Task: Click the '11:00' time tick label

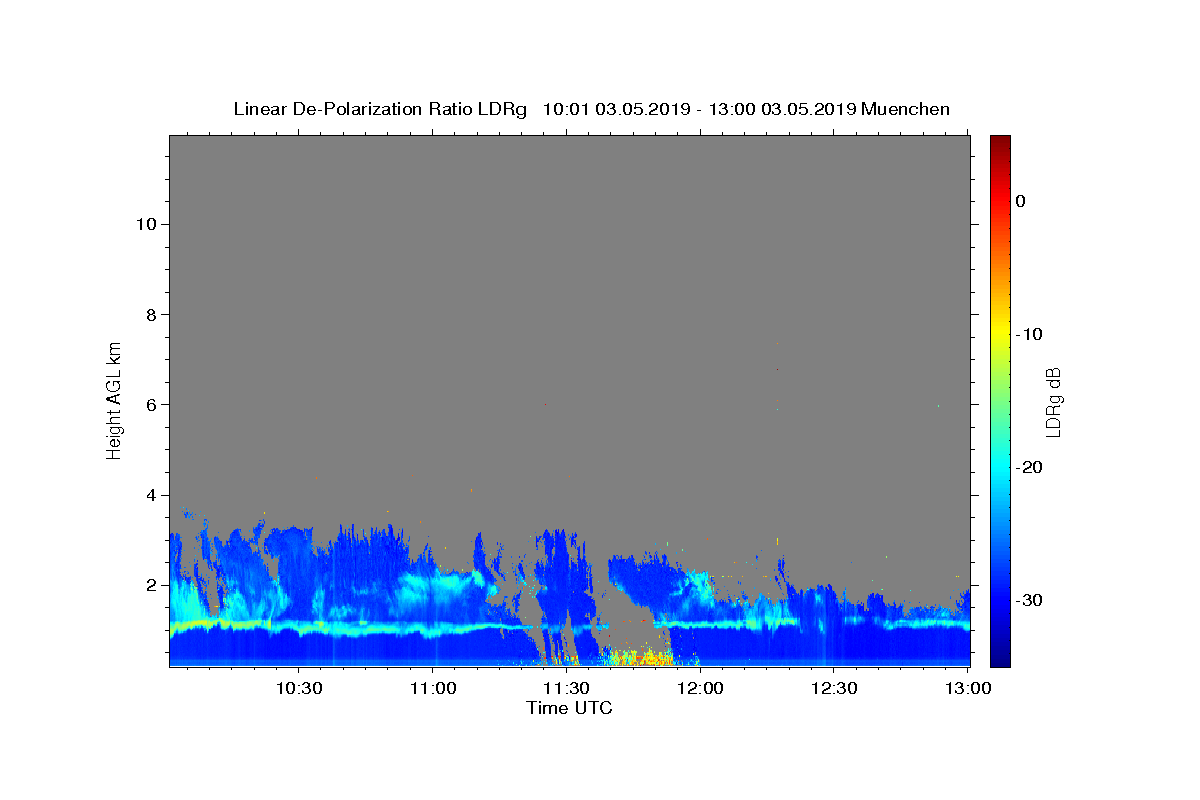Action: tap(433, 689)
